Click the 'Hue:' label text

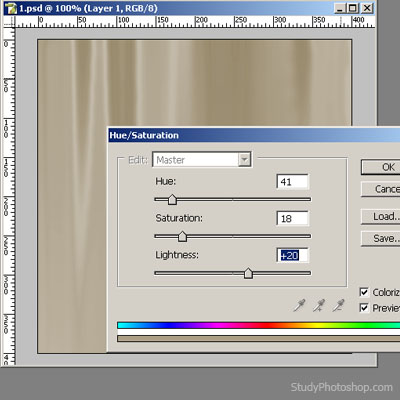click(x=166, y=181)
